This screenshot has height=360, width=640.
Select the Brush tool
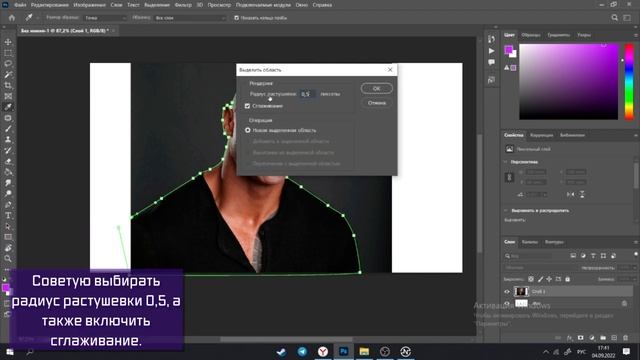8,129
